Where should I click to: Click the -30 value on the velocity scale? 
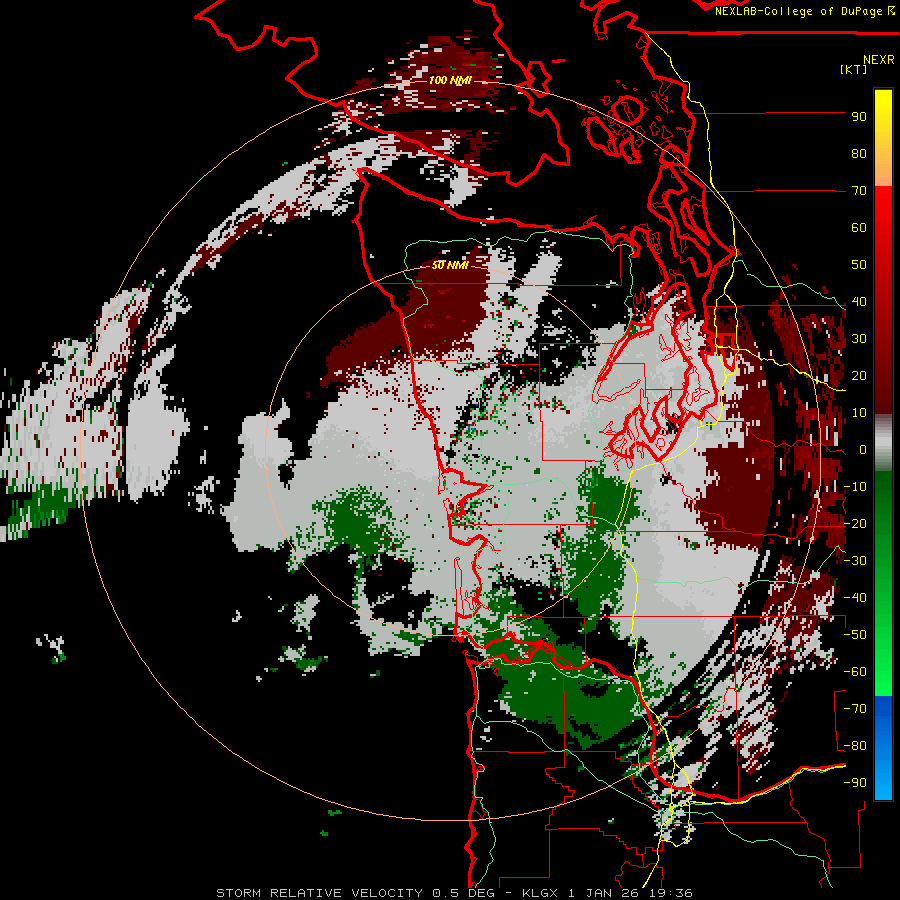tap(855, 561)
